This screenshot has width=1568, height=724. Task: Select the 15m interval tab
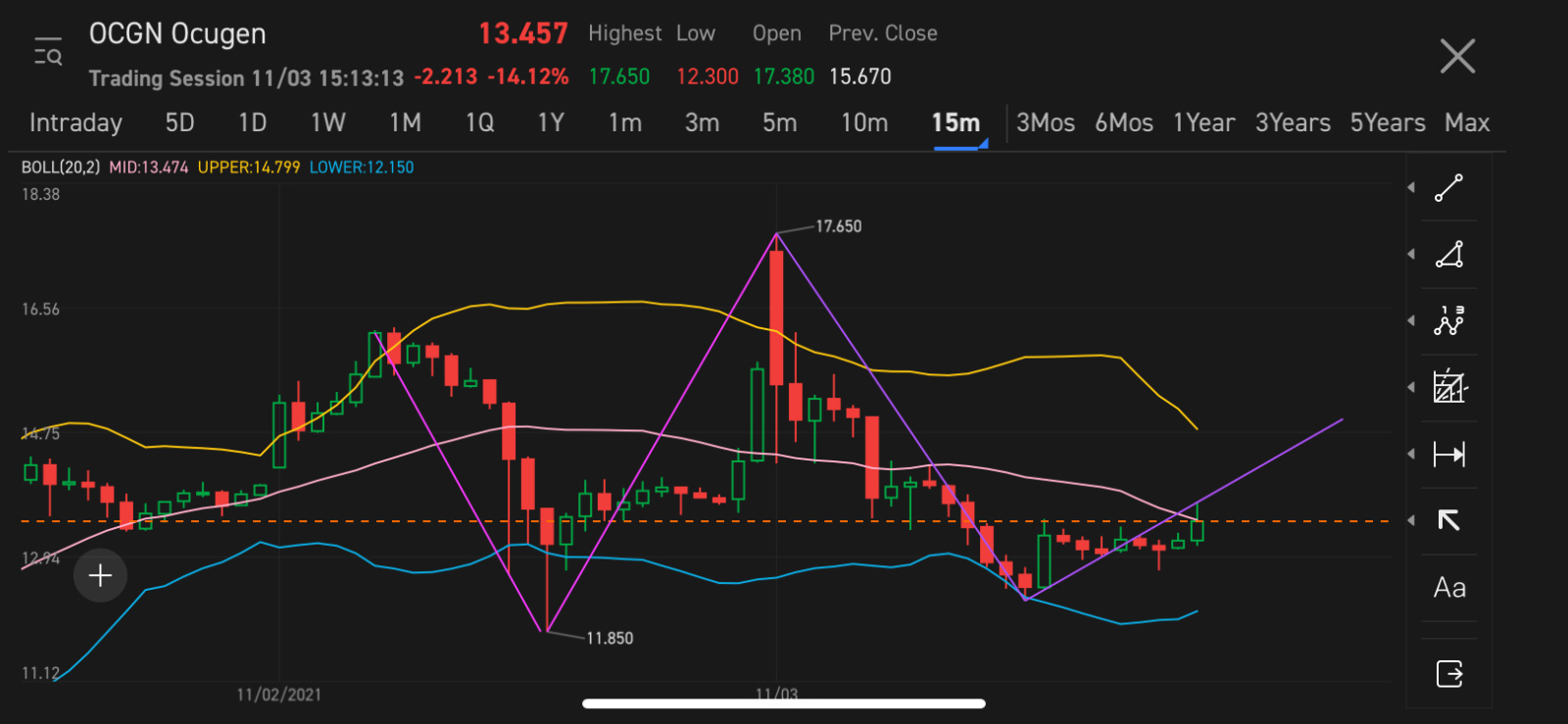(955, 122)
